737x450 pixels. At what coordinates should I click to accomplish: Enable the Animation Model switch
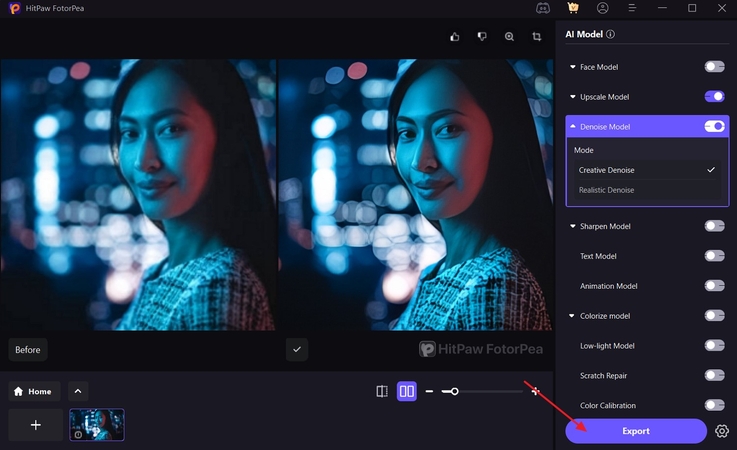pos(714,286)
